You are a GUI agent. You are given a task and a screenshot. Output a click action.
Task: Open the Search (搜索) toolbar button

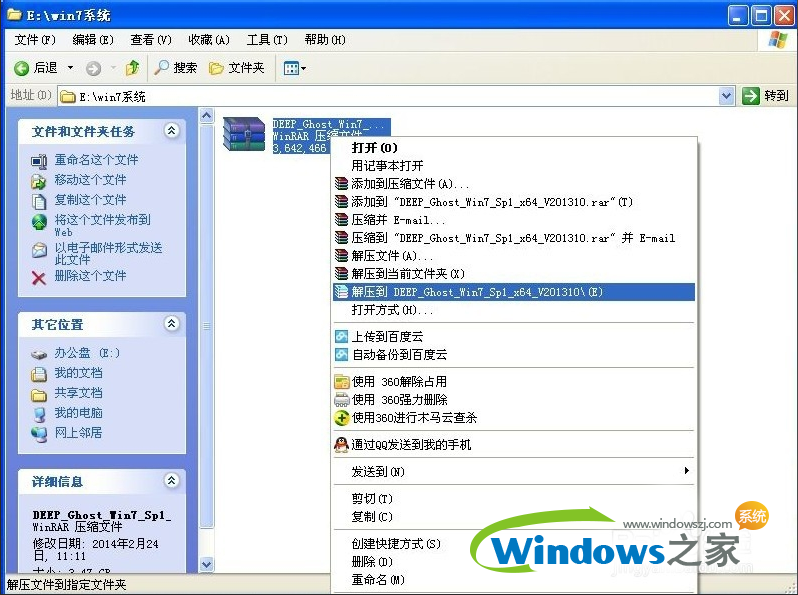(x=175, y=68)
